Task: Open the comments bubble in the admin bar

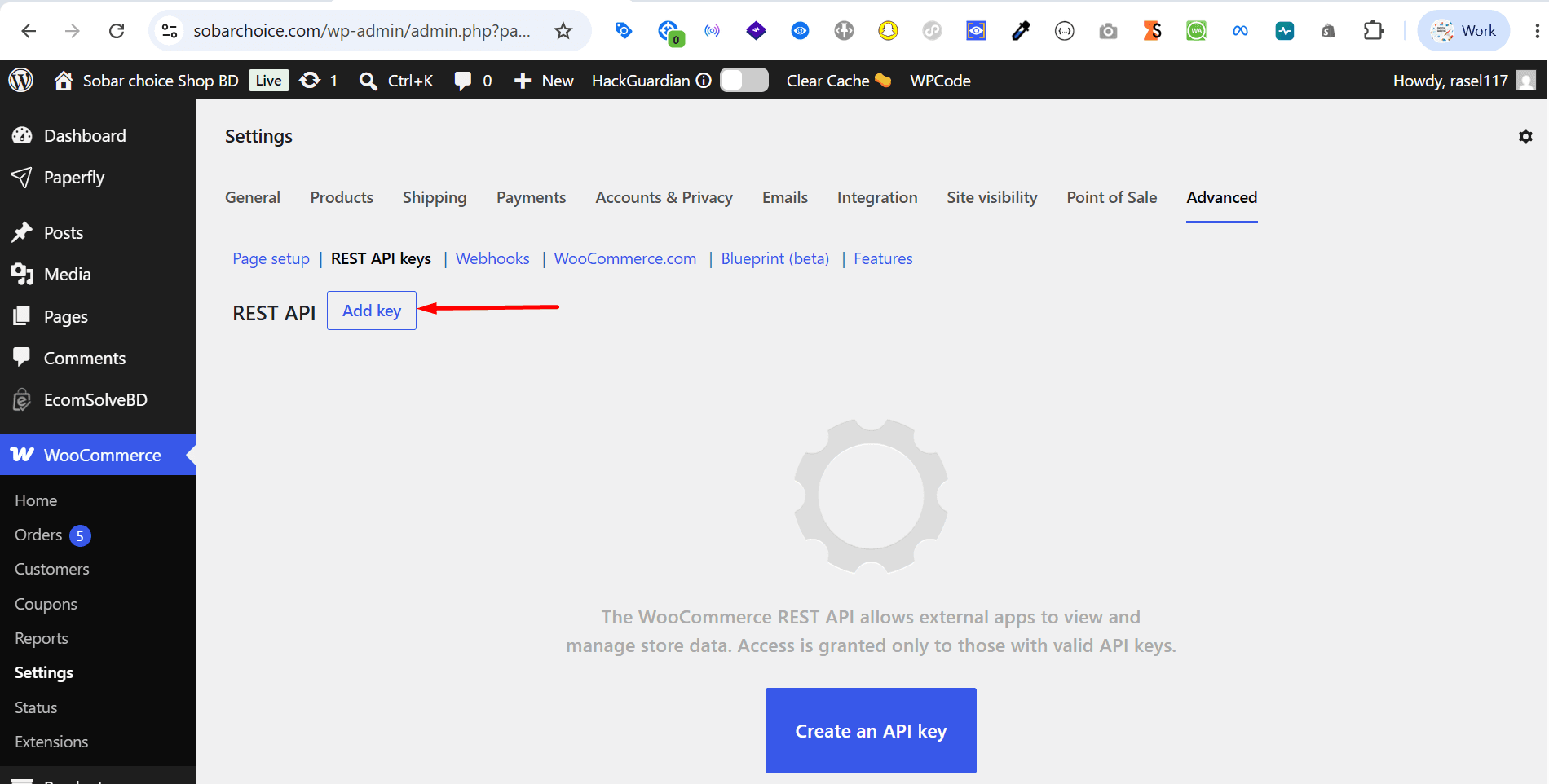Action: coord(473,81)
